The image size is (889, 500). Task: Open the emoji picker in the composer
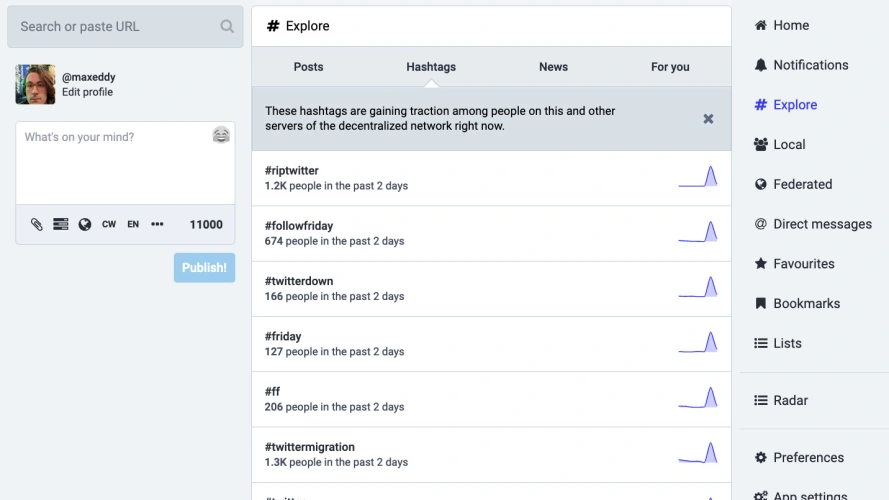tap(221, 136)
